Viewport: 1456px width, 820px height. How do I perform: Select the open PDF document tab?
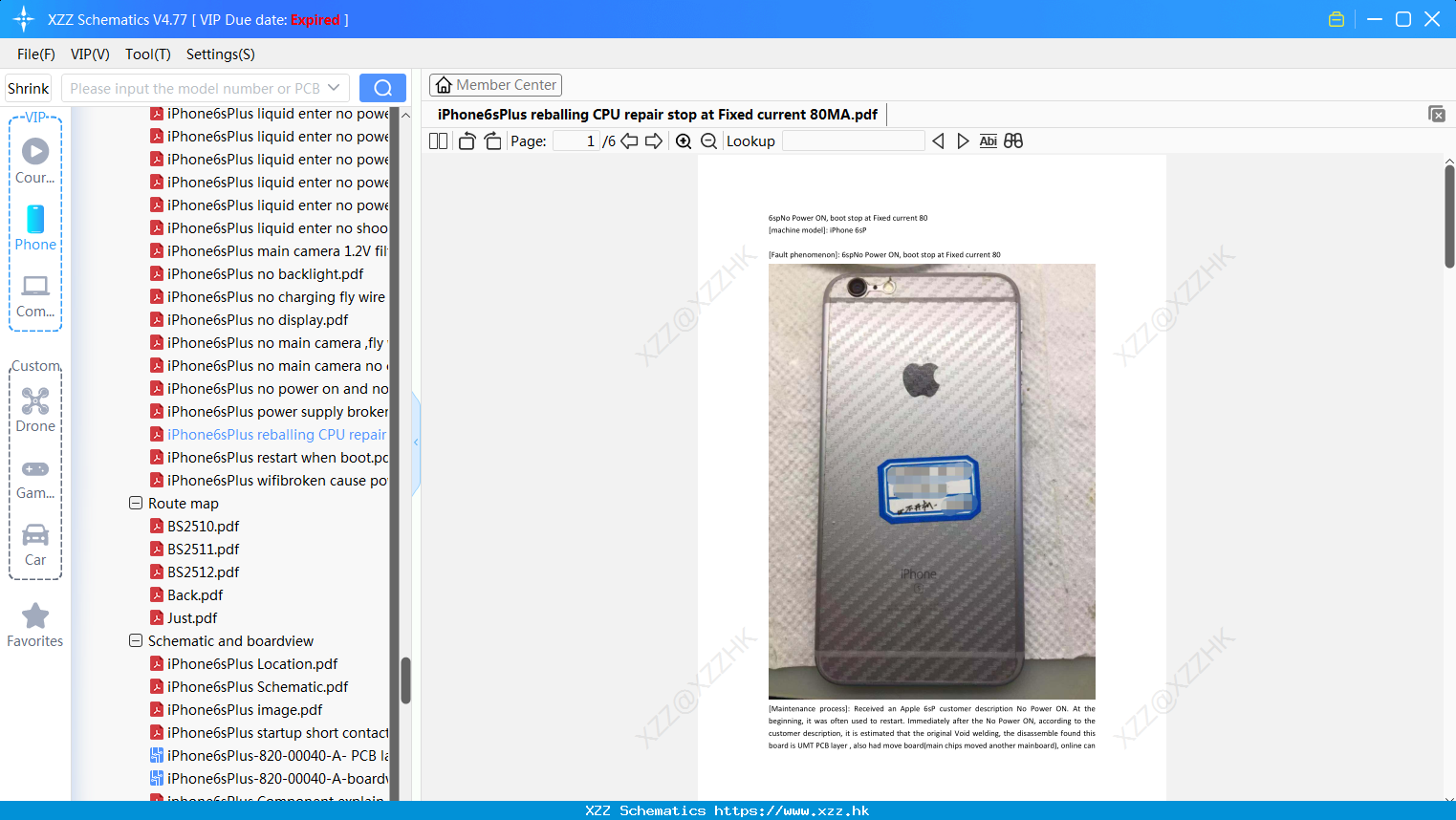[x=658, y=115]
